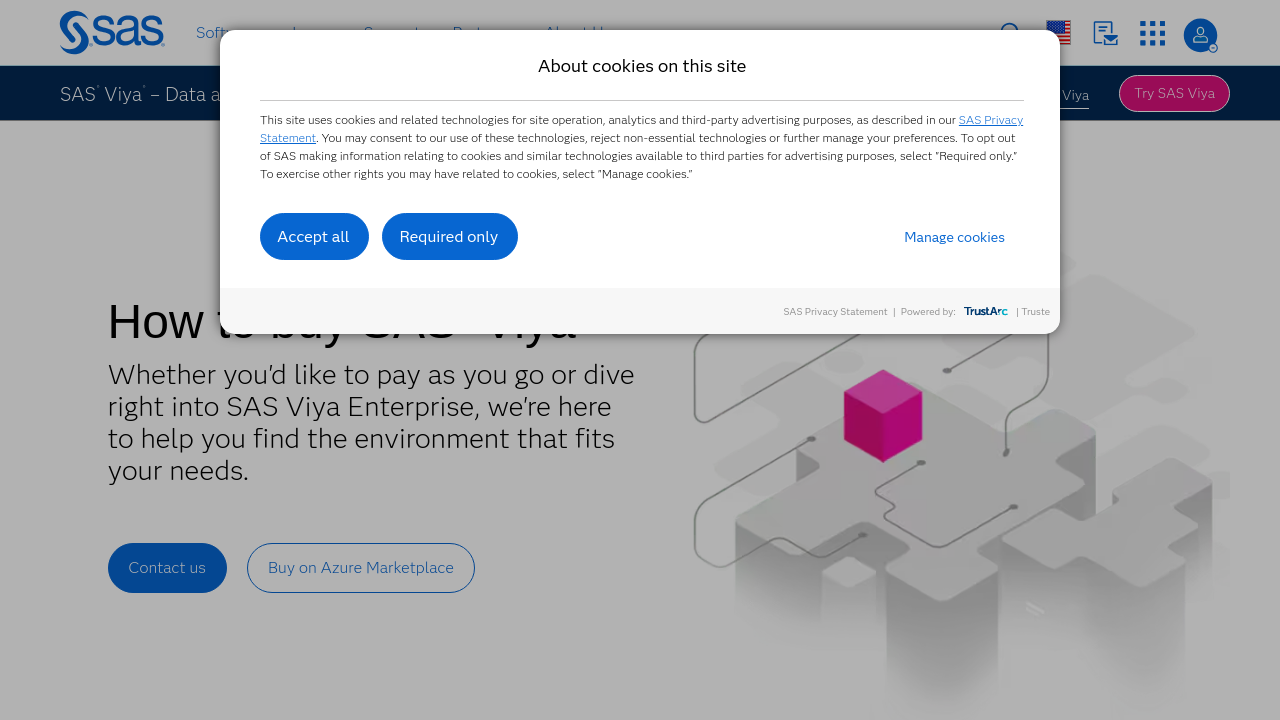Open the search magnifier icon
This screenshot has height=720, width=1280.
point(1010,33)
